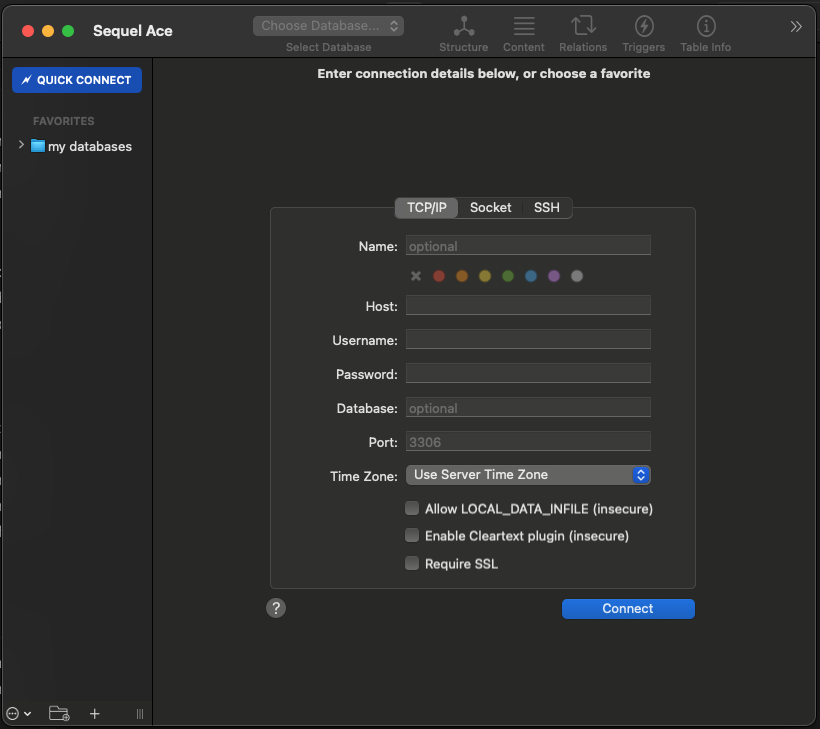This screenshot has height=729, width=820.
Task: Choose the orange connection color
Action: pos(462,276)
